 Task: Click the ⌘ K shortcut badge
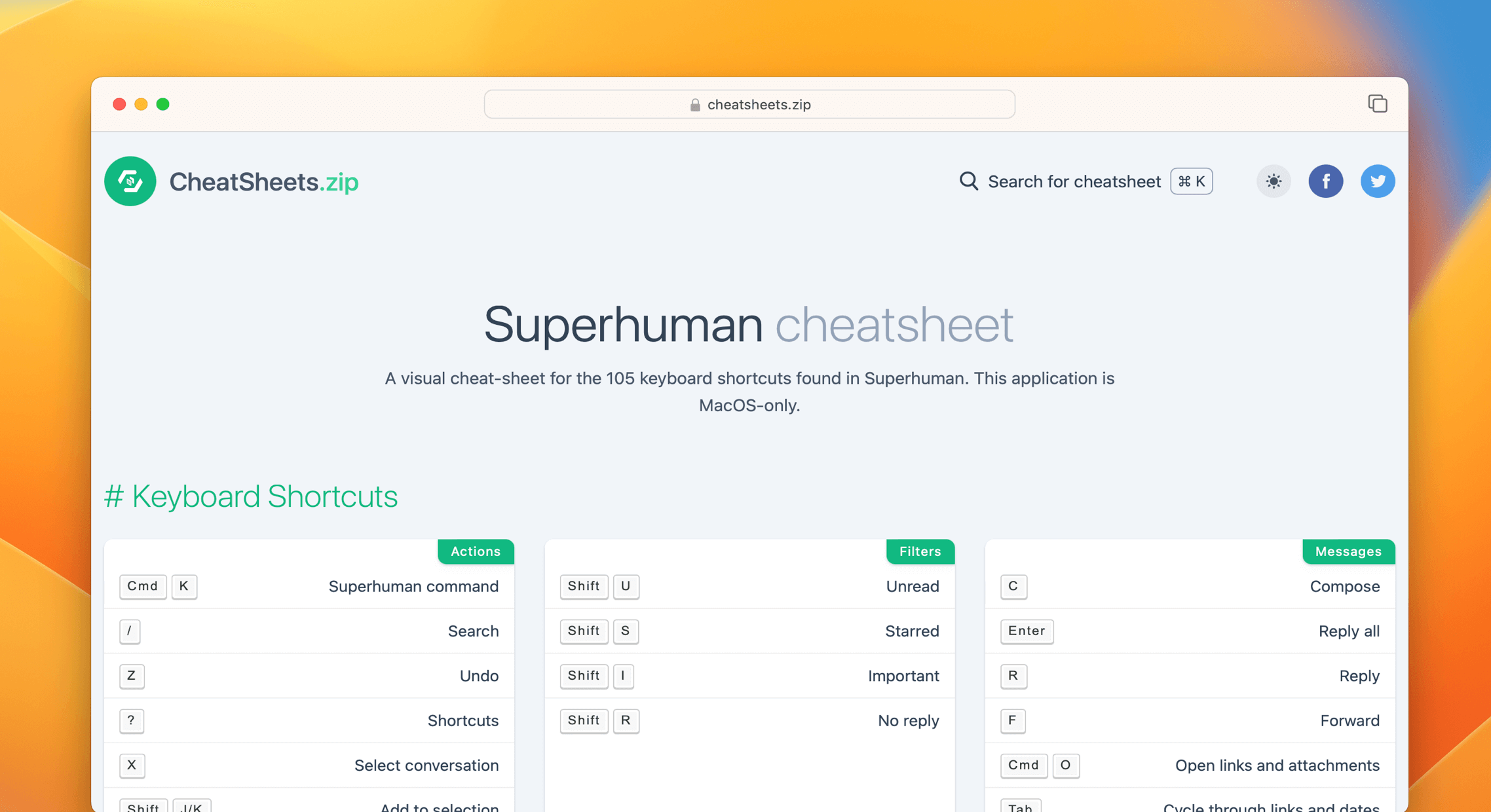1191,181
